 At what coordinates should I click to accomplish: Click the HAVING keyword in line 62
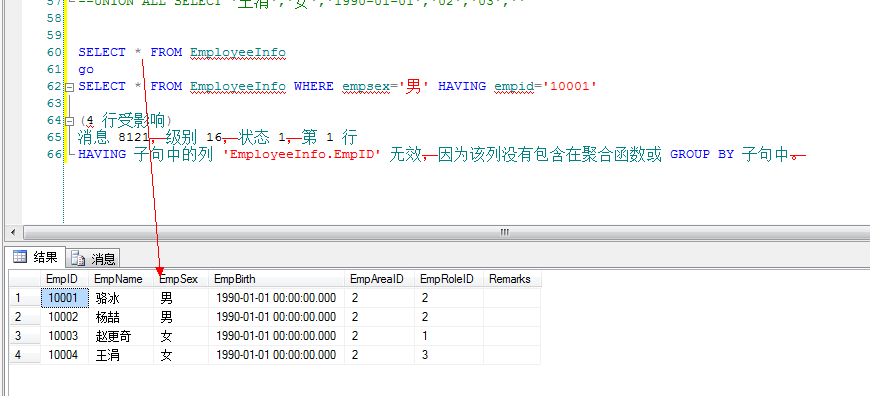462,87
